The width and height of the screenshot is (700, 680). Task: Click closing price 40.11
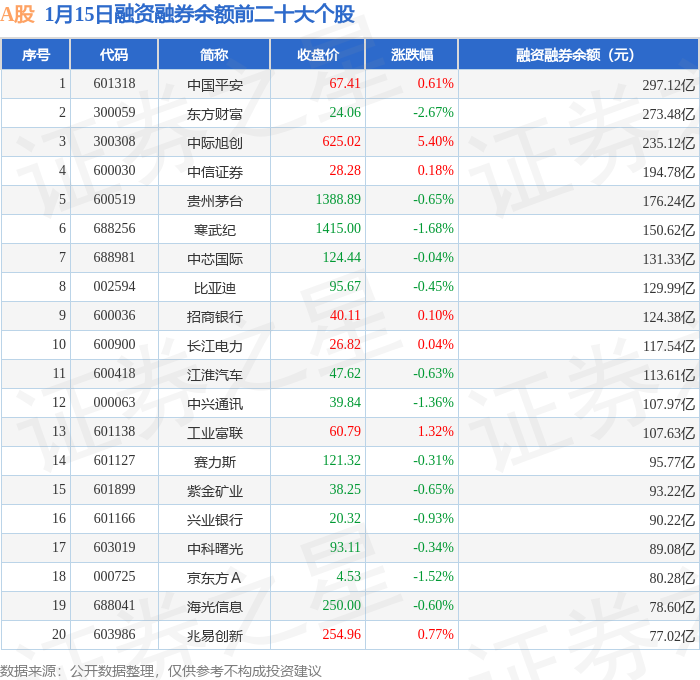coord(345,316)
